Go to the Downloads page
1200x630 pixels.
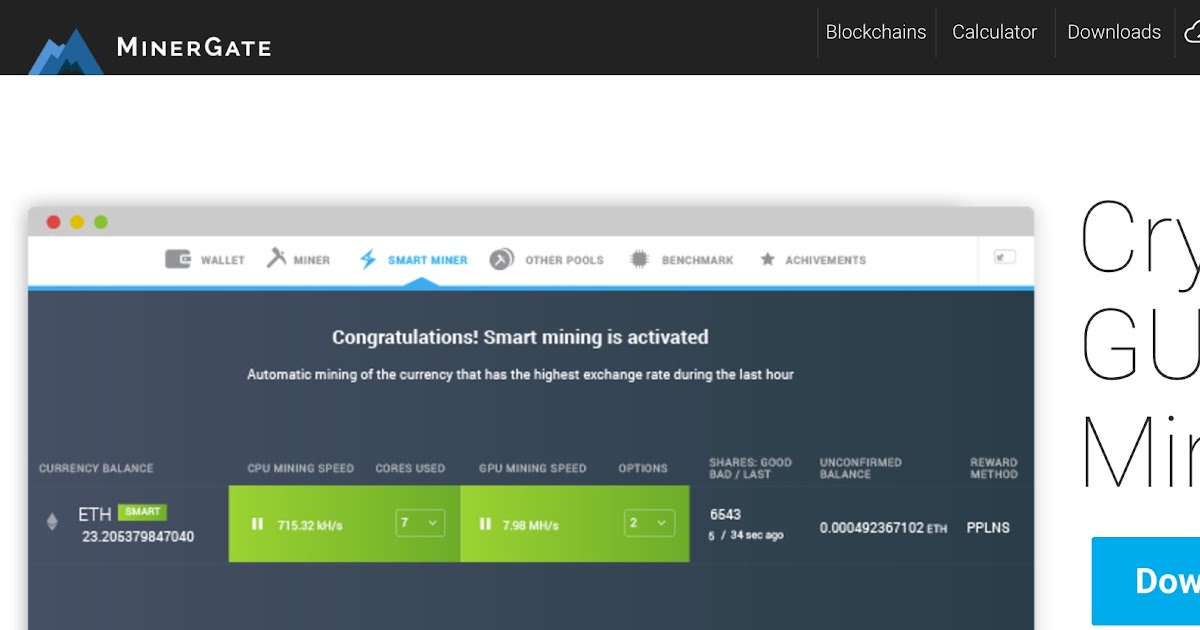[1114, 32]
